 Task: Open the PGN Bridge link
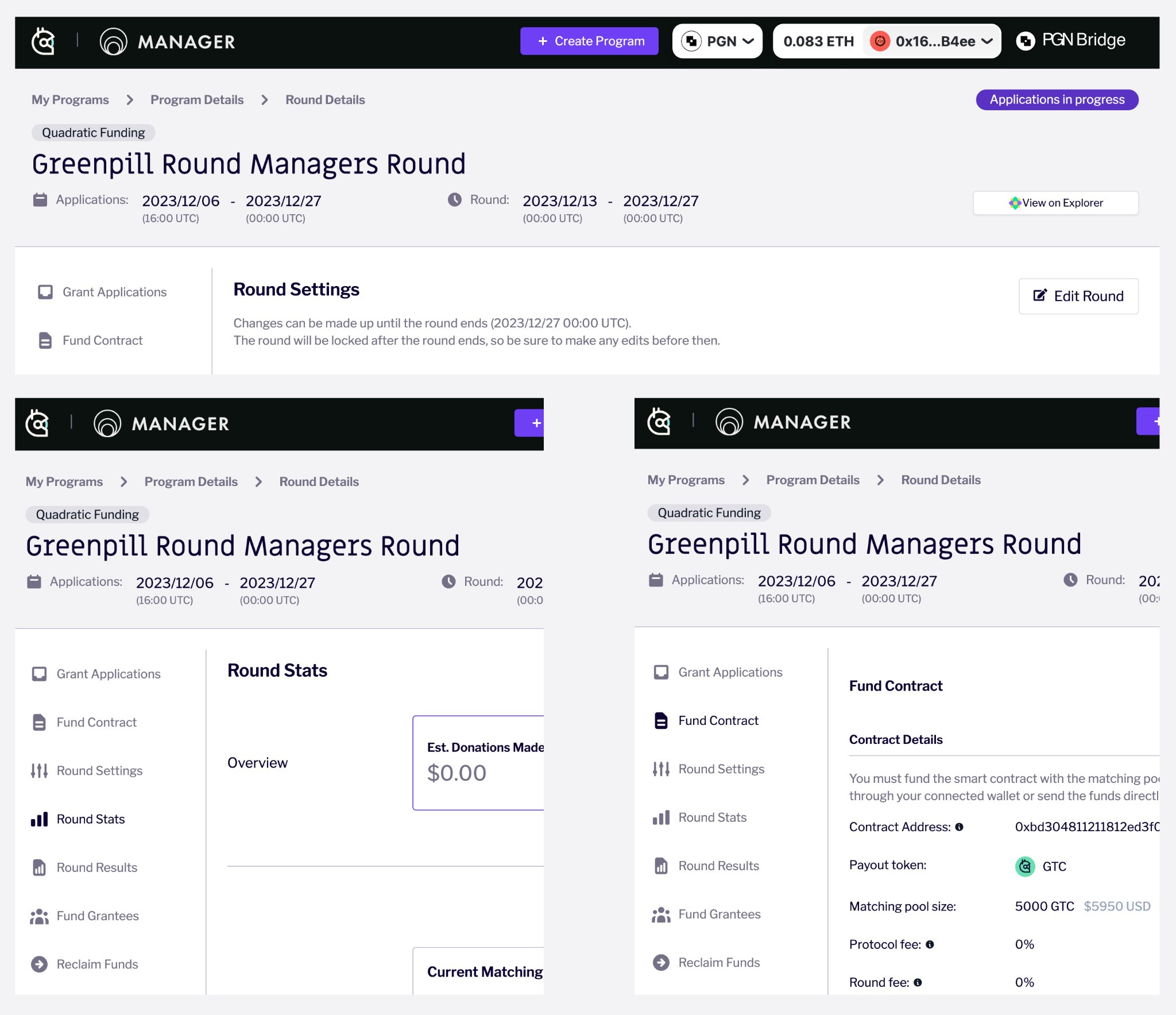point(1070,40)
